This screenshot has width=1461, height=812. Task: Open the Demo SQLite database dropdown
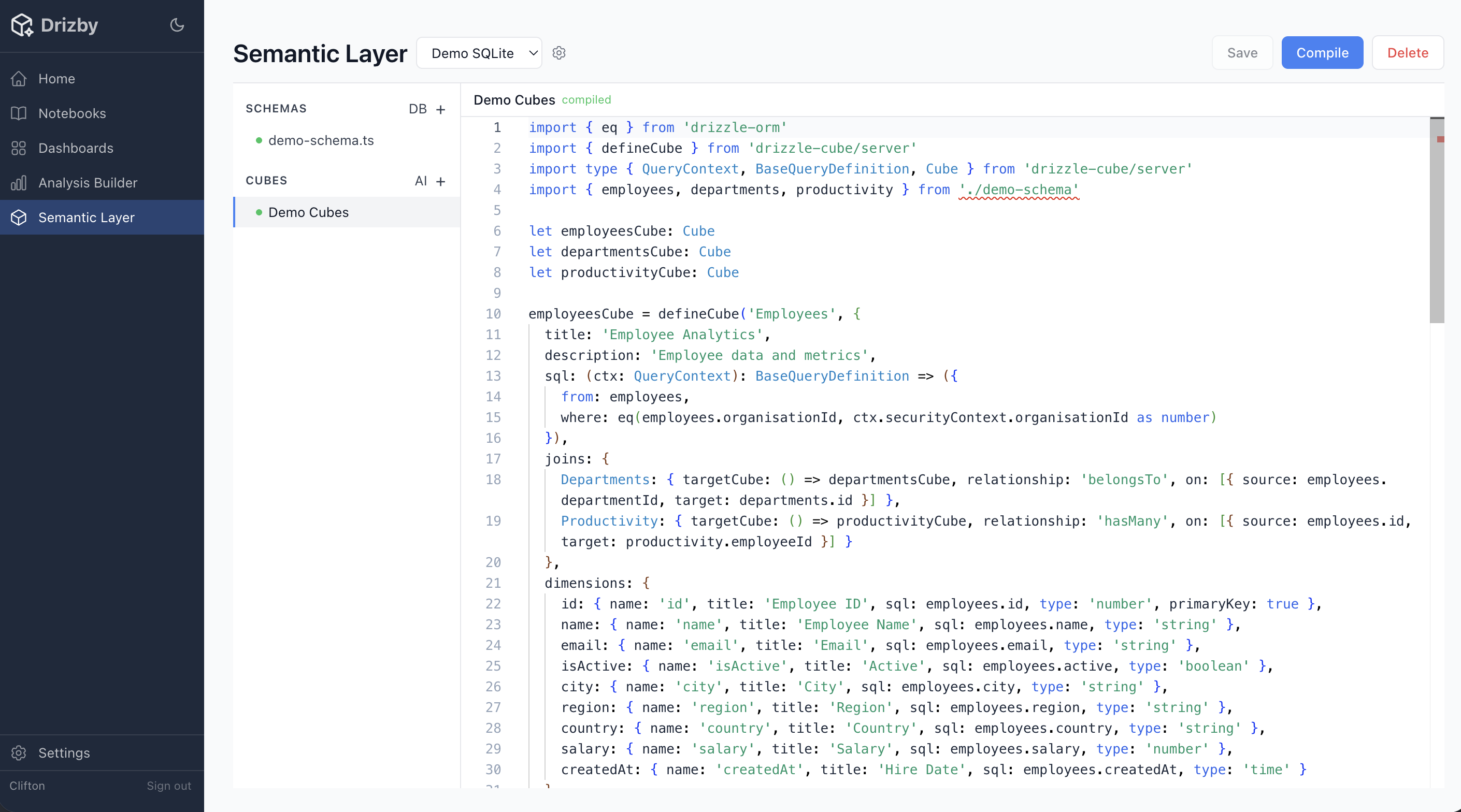click(x=479, y=53)
